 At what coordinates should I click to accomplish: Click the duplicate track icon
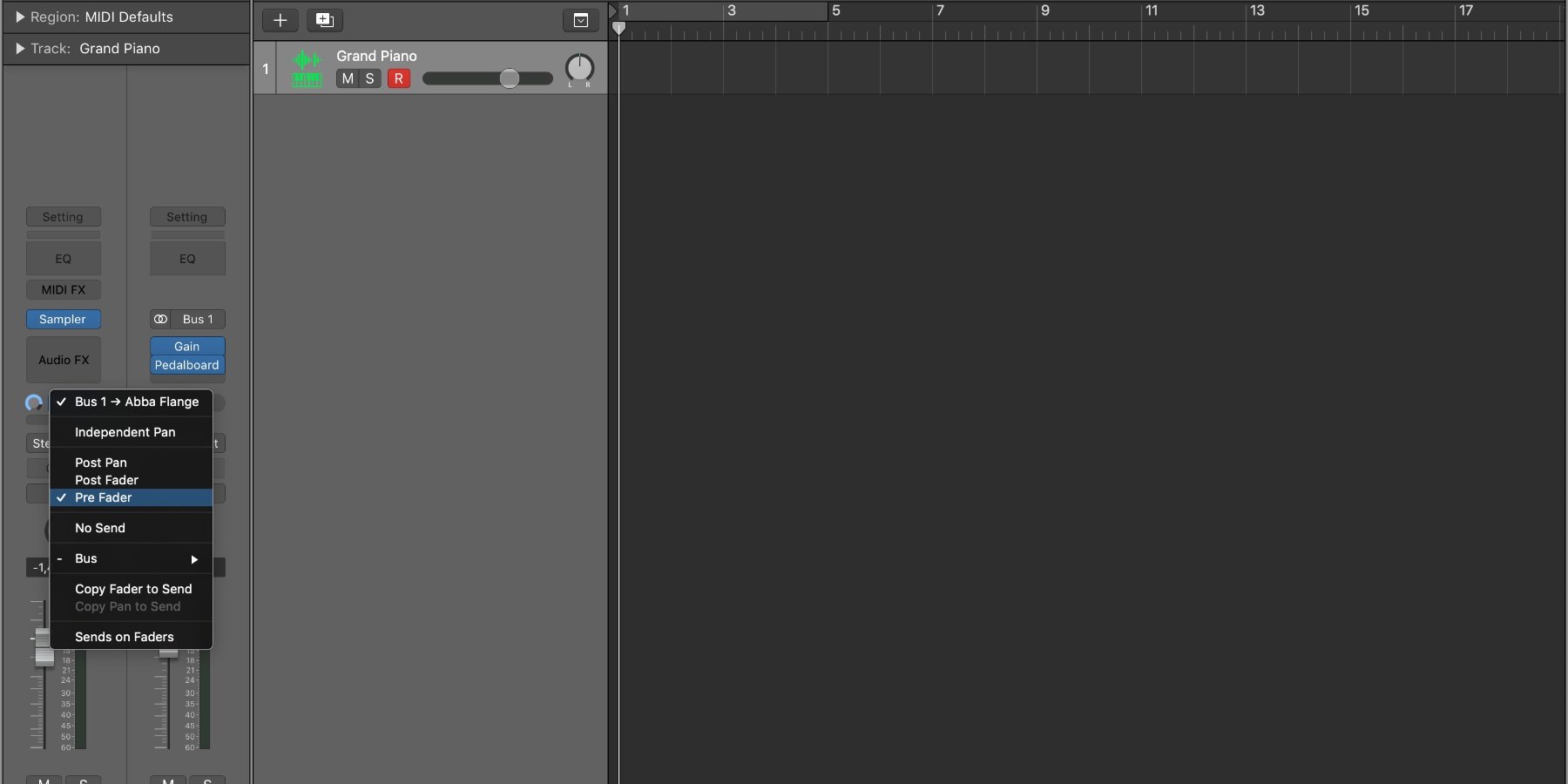[324, 20]
